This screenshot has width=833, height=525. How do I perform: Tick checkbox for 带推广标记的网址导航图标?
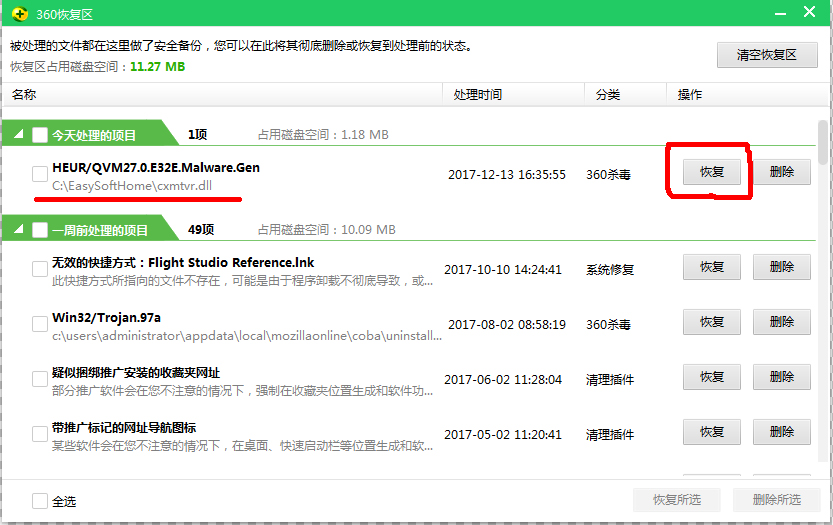click(40, 434)
